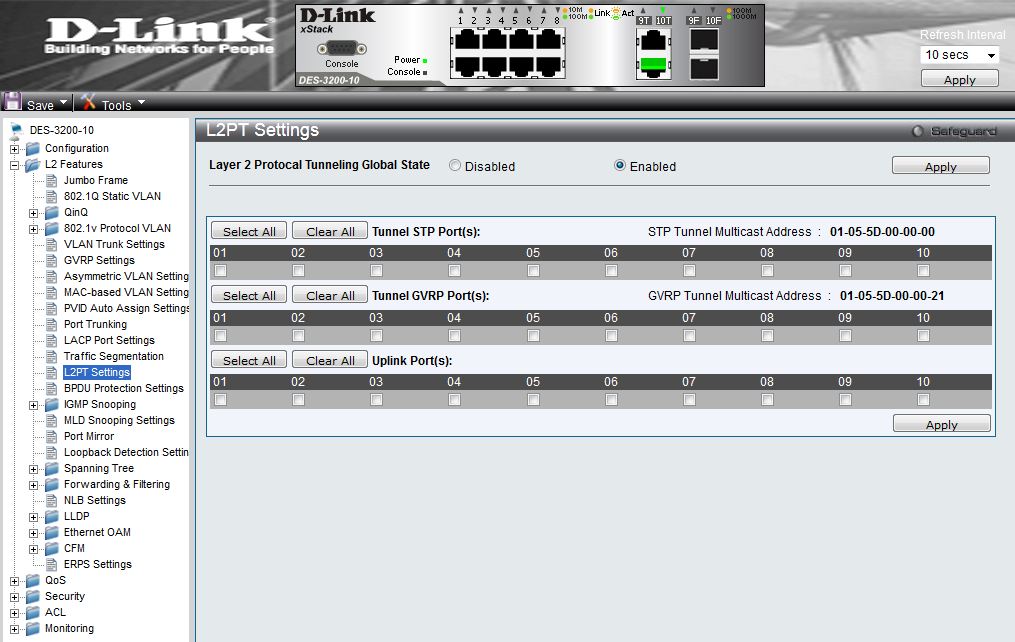Expand the 802.1v Protocol VLAN node
Screen dimensions: 1015x642
coord(33,229)
